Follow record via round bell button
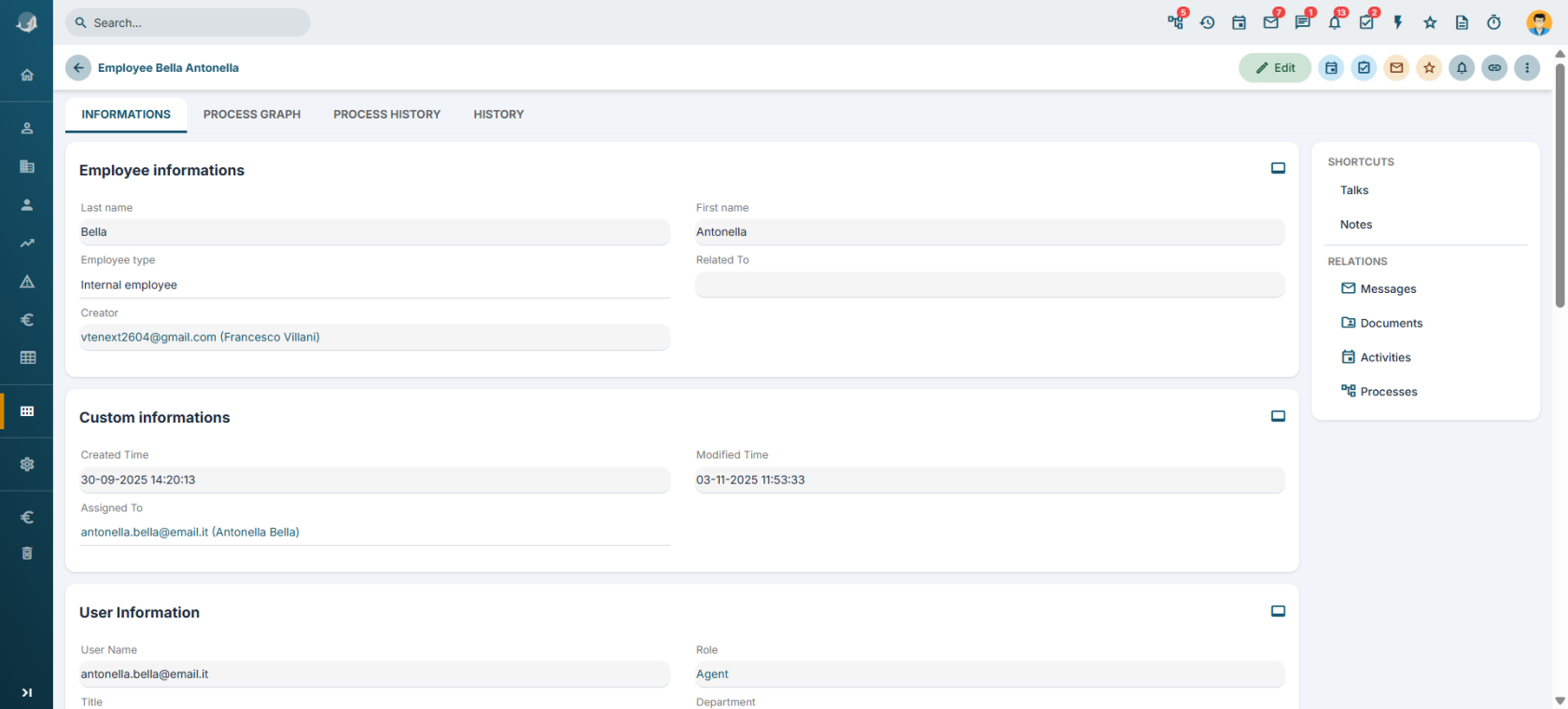The height and width of the screenshot is (709, 1568). (1462, 67)
